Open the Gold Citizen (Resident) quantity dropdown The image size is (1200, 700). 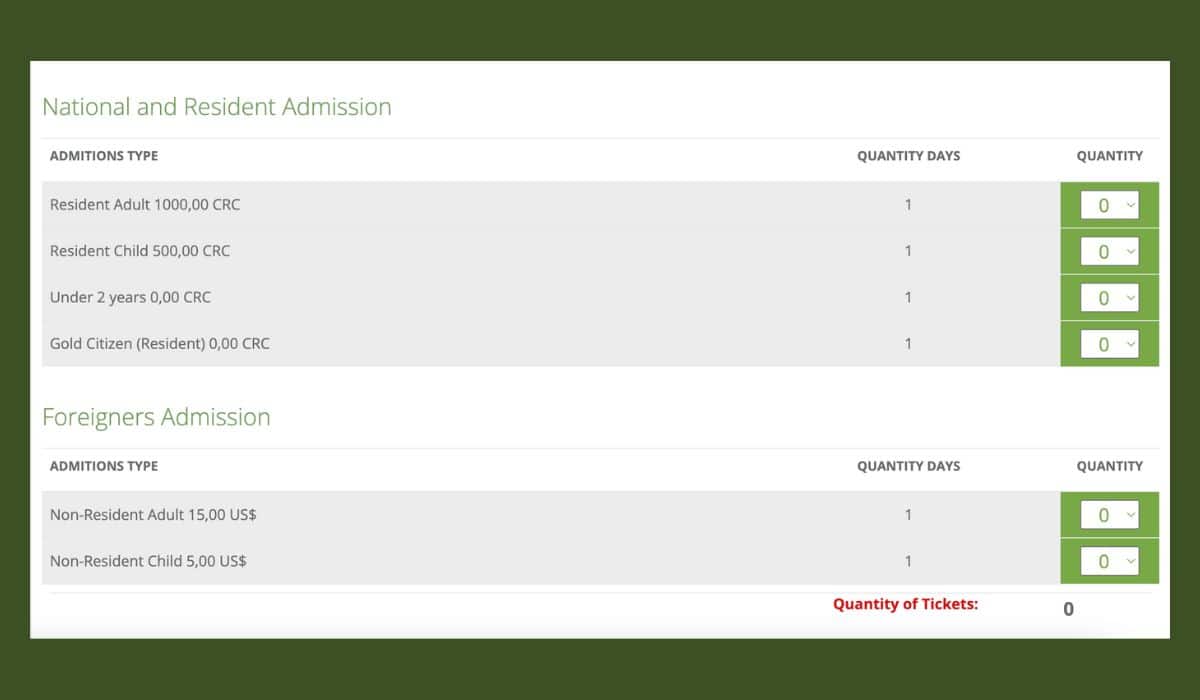[x=1109, y=343]
